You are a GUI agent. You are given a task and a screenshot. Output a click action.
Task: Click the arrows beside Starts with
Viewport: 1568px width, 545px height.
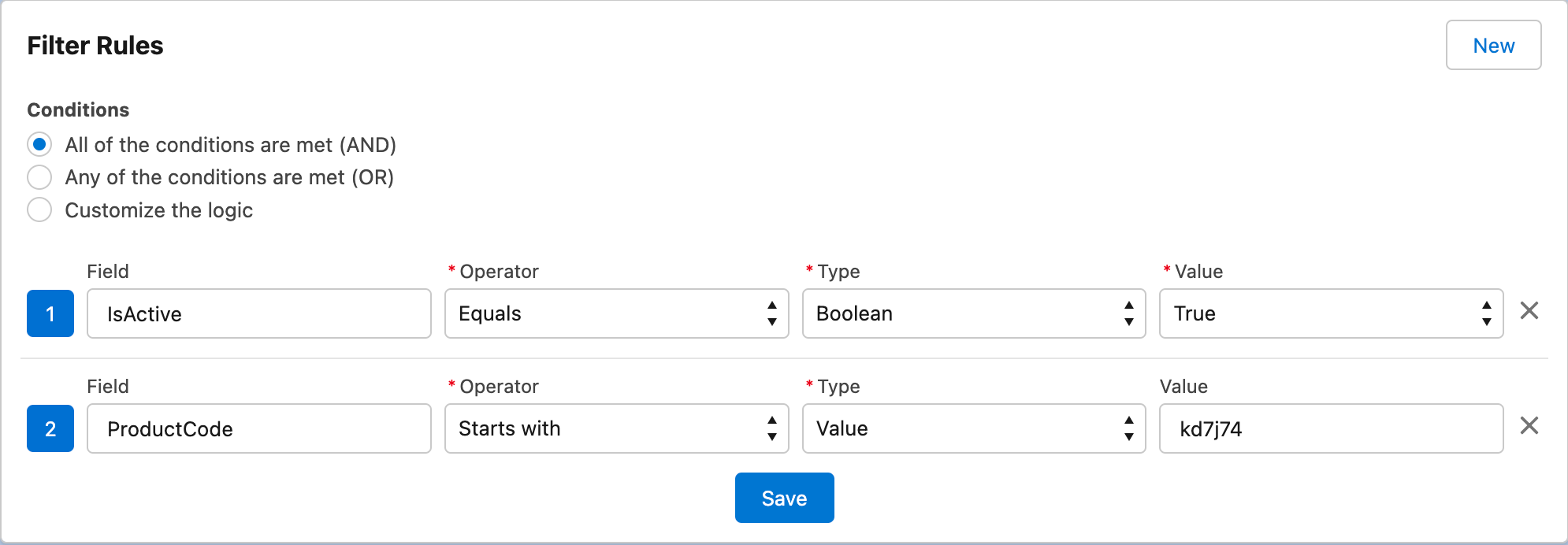(771, 428)
